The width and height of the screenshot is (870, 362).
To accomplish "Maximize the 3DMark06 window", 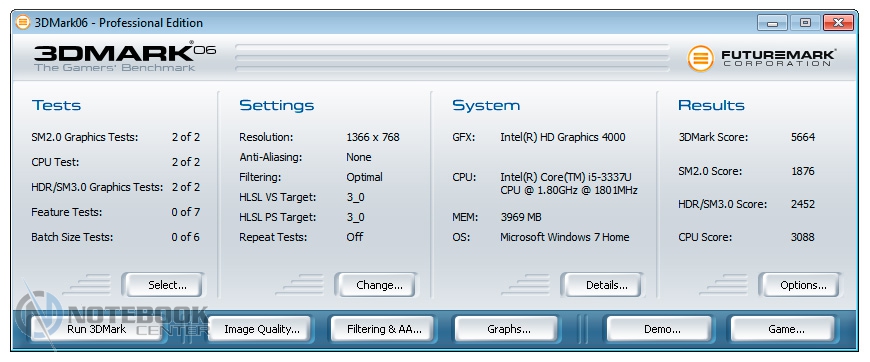I will click(805, 23).
